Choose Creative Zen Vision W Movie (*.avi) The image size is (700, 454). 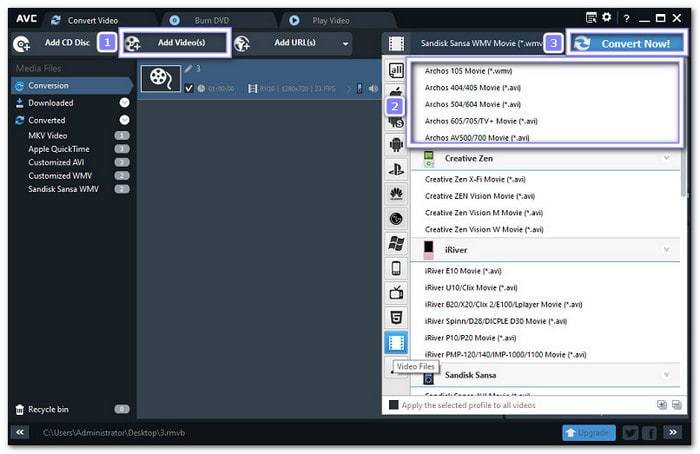(x=484, y=230)
